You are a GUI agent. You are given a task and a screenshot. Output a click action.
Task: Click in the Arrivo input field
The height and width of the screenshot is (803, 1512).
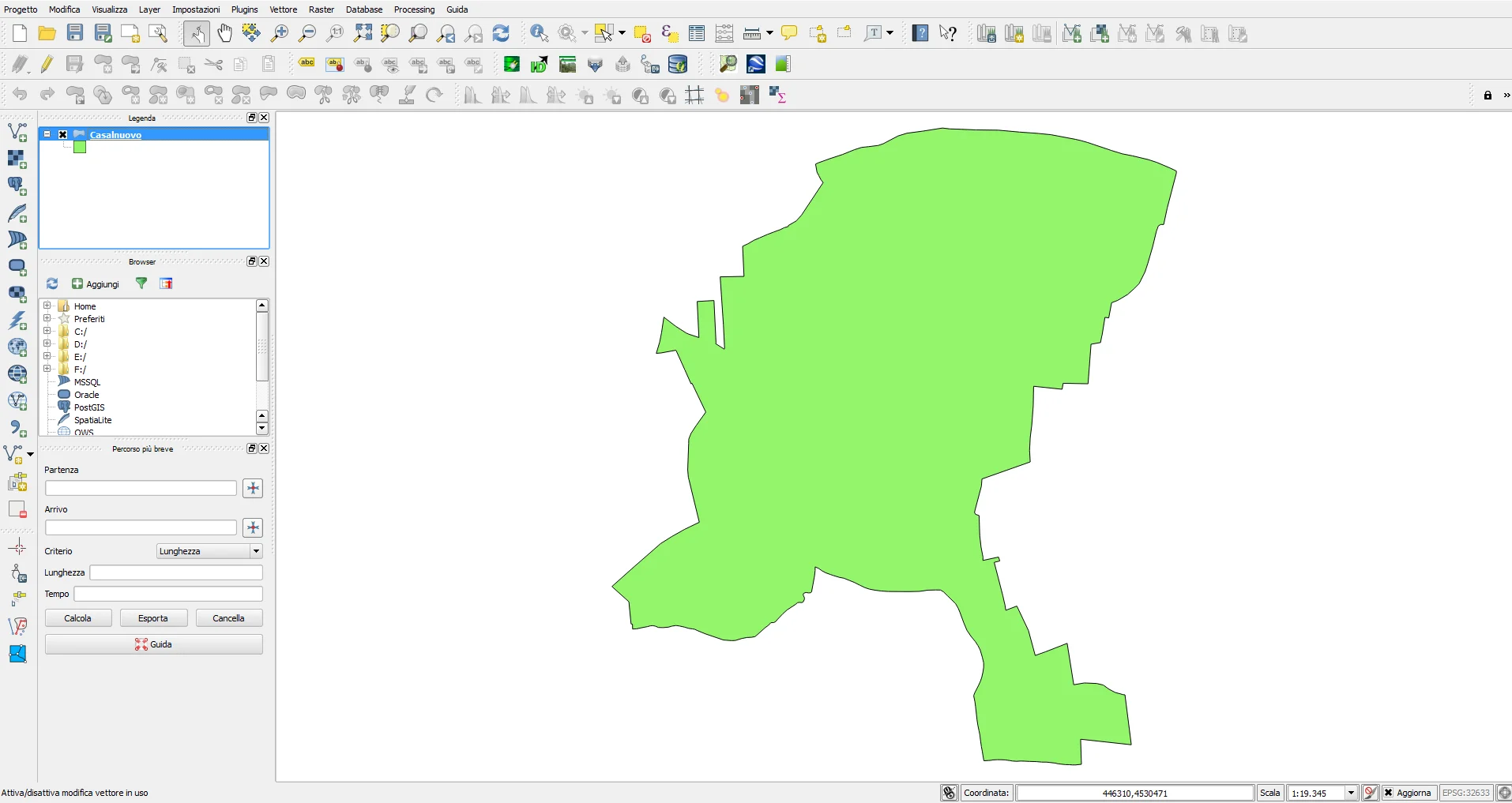pyautogui.click(x=141, y=527)
